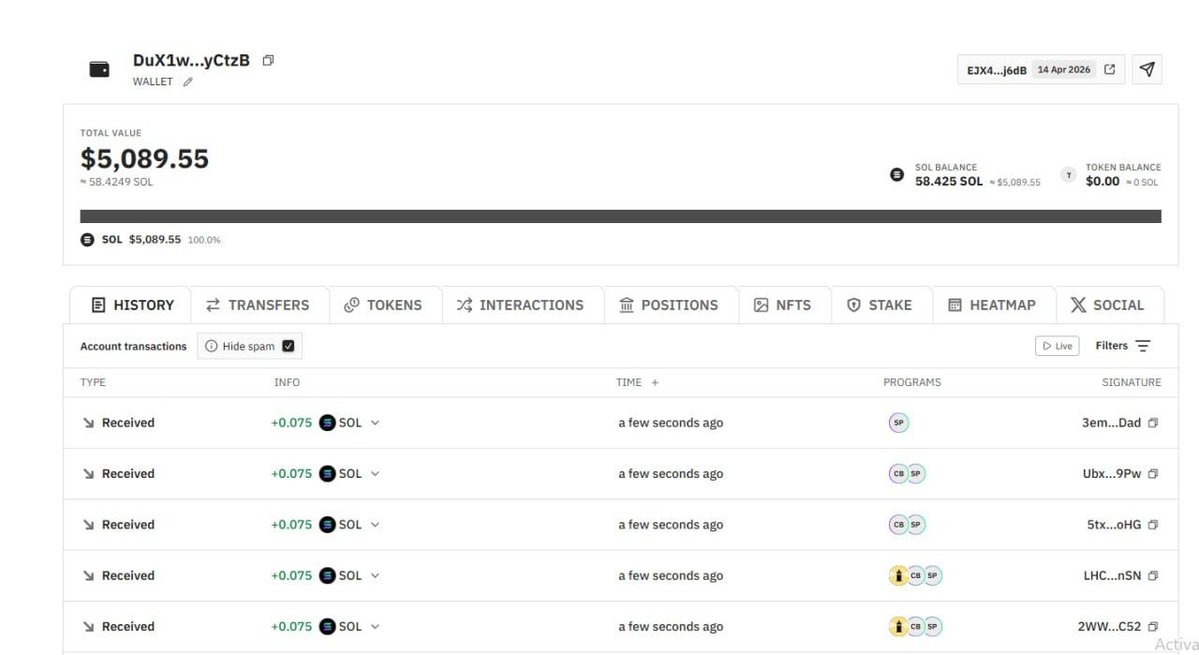The width and height of the screenshot is (1199, 655).
Task: Edit the WALLET label pencil icon
Action: 187,82
